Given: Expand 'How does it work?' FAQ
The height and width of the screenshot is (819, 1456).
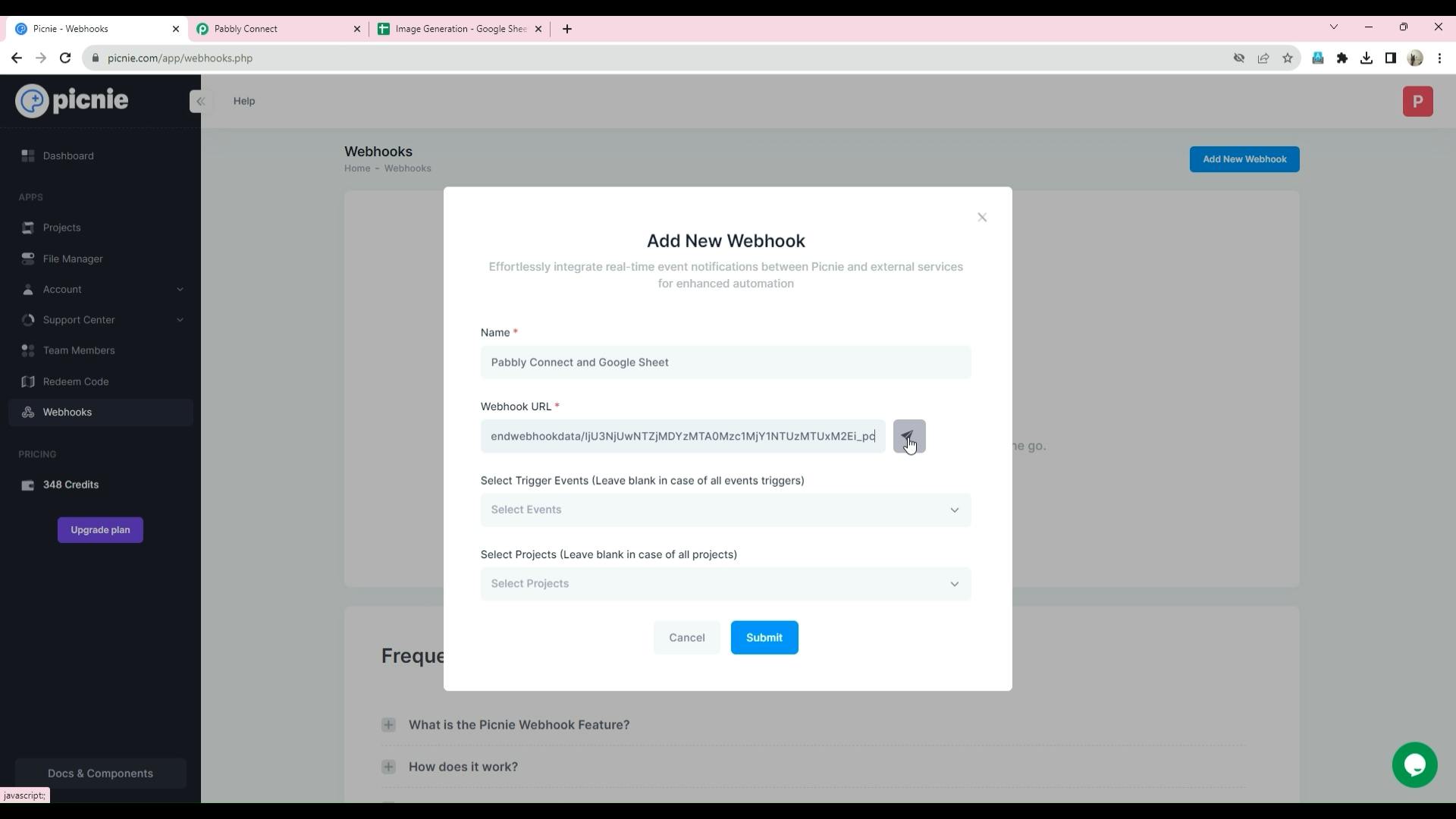Looking at the screenshot, I should [x=463, y=767].
